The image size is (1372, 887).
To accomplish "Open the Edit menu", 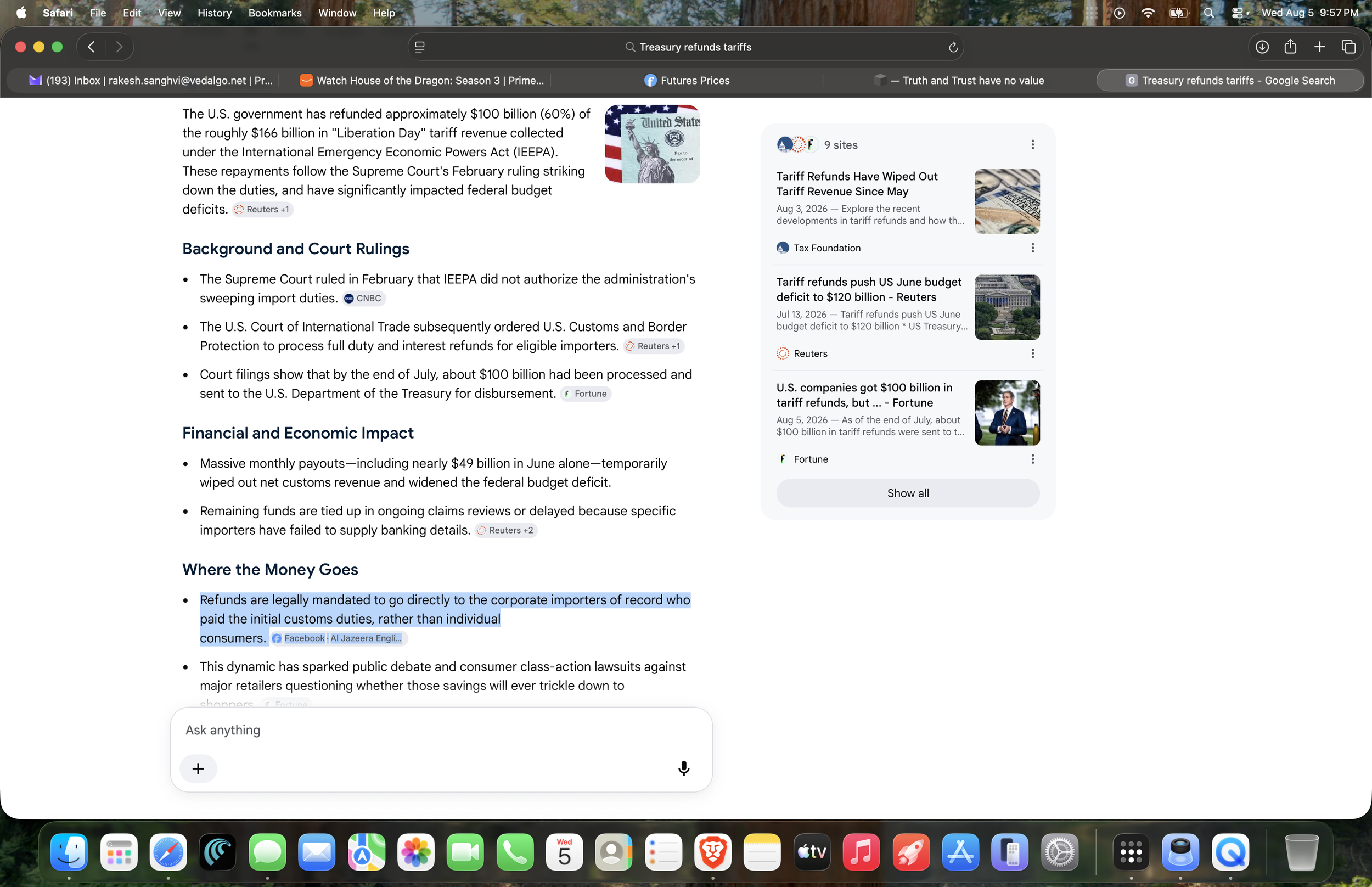I will click(x=132, y=13).
